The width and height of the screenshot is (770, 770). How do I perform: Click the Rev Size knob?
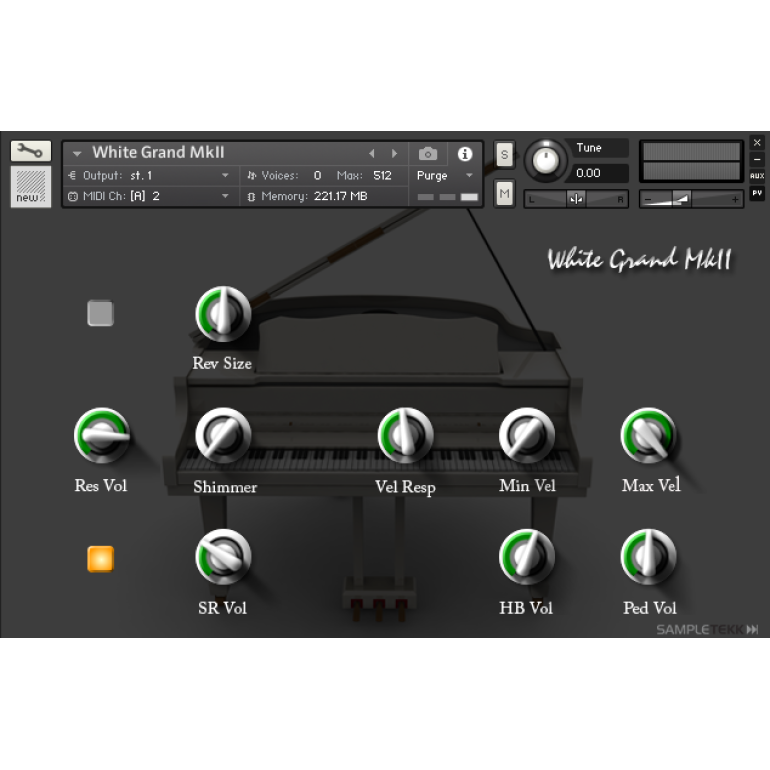[223, 313]
